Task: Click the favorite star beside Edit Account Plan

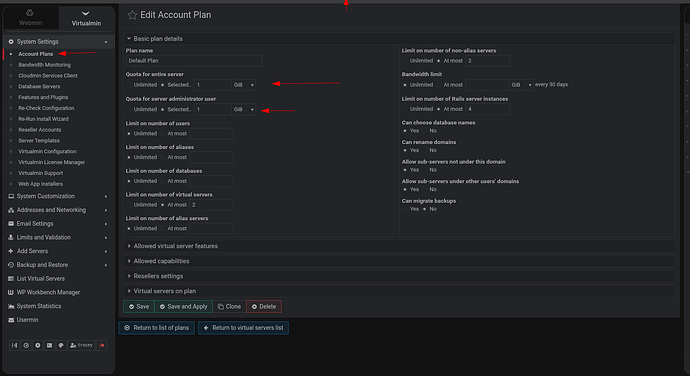Action: [132, 15]
